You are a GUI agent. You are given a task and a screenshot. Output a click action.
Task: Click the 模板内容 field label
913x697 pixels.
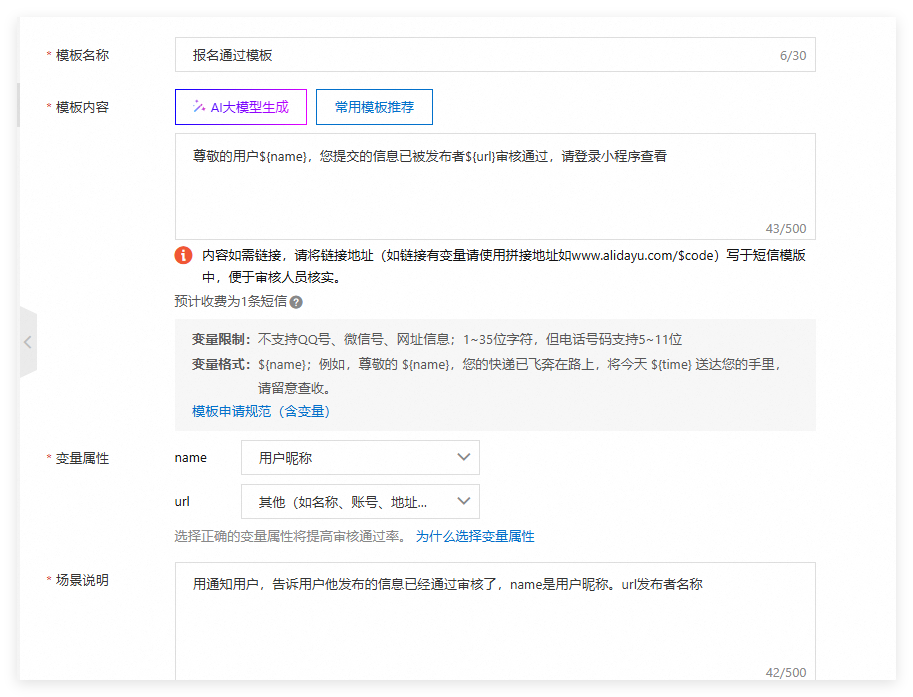click(x=82, y=107)
